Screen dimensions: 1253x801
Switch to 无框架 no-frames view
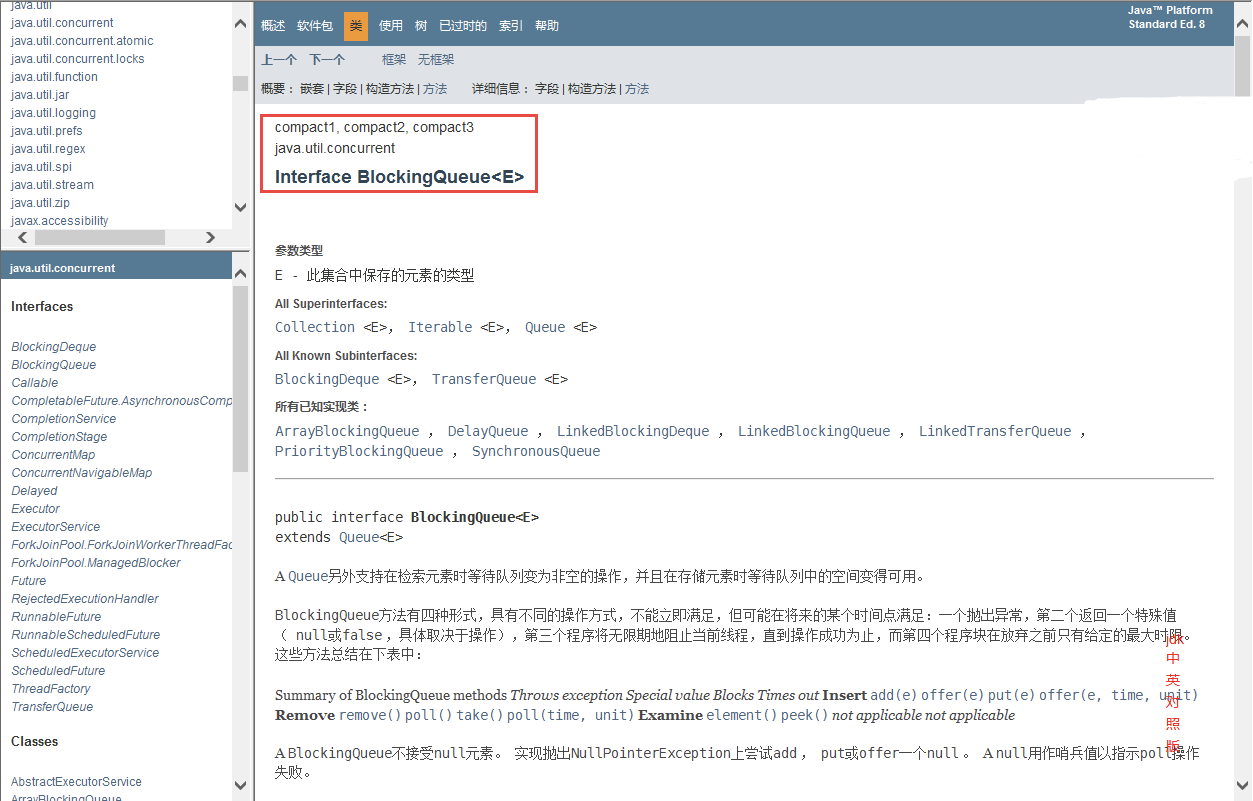[436, 60]
